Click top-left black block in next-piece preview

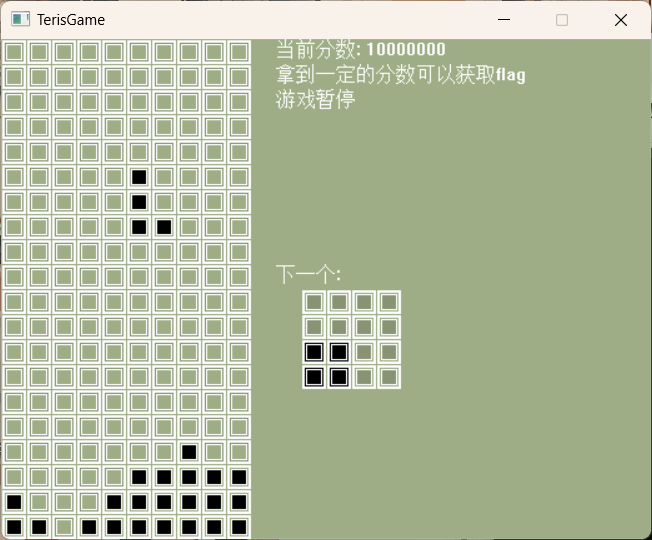[x=314, y=352]
